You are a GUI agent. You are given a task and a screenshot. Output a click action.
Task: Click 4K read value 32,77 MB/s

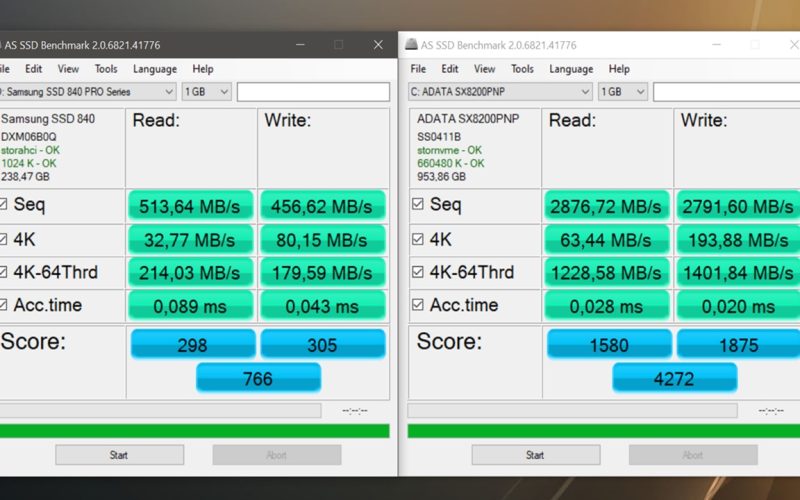191,239
